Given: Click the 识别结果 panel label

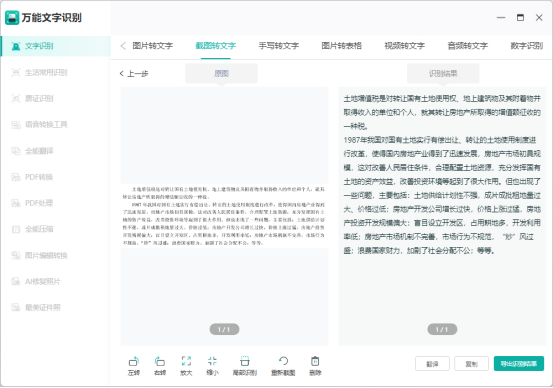Looking at the screenshot, I should [x=443, y=73].
